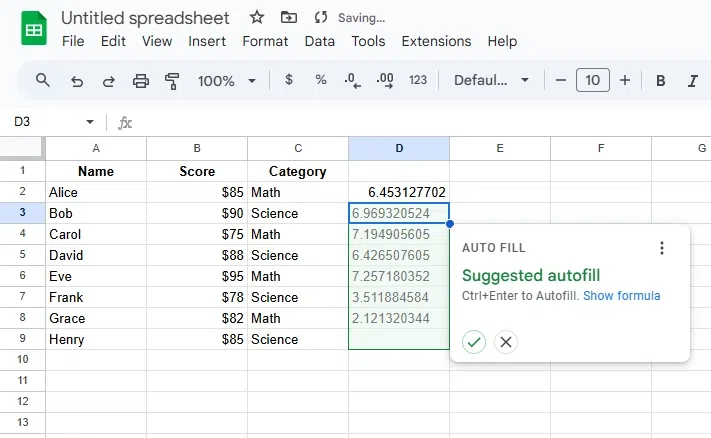This screenshot has height=438, width=711.
Task: Format cells as percent
Action: point(321,80)
